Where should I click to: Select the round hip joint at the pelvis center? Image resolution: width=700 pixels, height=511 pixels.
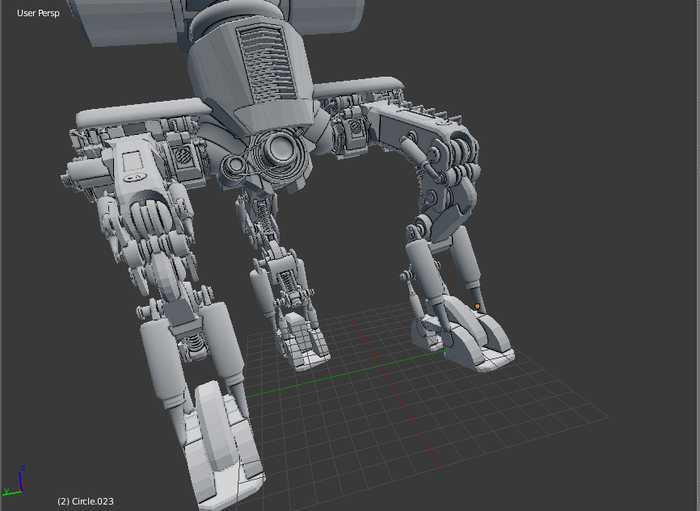[x=280, y=148]
